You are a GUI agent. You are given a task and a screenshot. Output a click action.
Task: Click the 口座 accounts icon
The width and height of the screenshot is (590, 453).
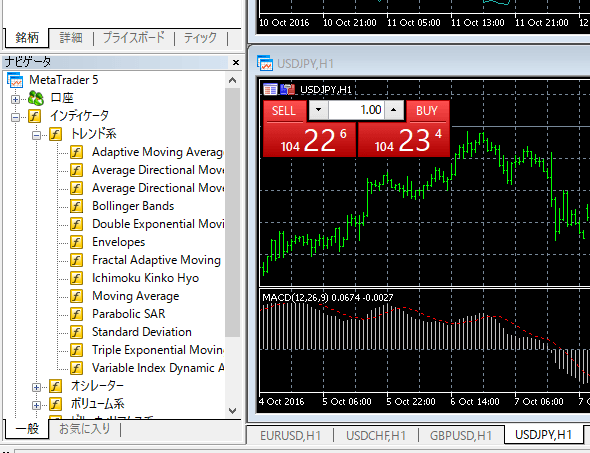(x=36, y=98)
